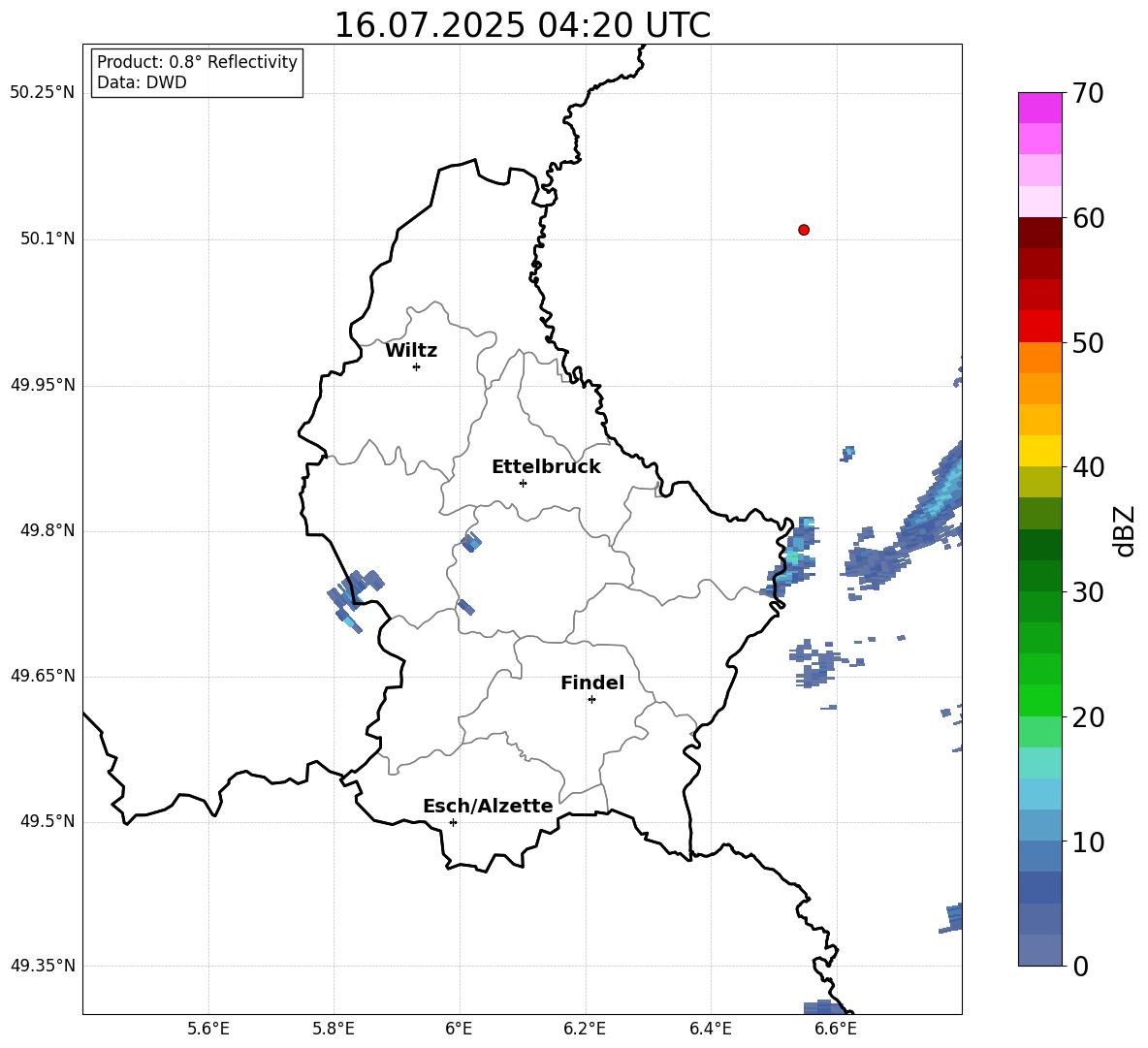The width and height of the screenshot is (1148, 1048).
Task: Click the 49.5°N latitude label
Action: tap(48, 822)
